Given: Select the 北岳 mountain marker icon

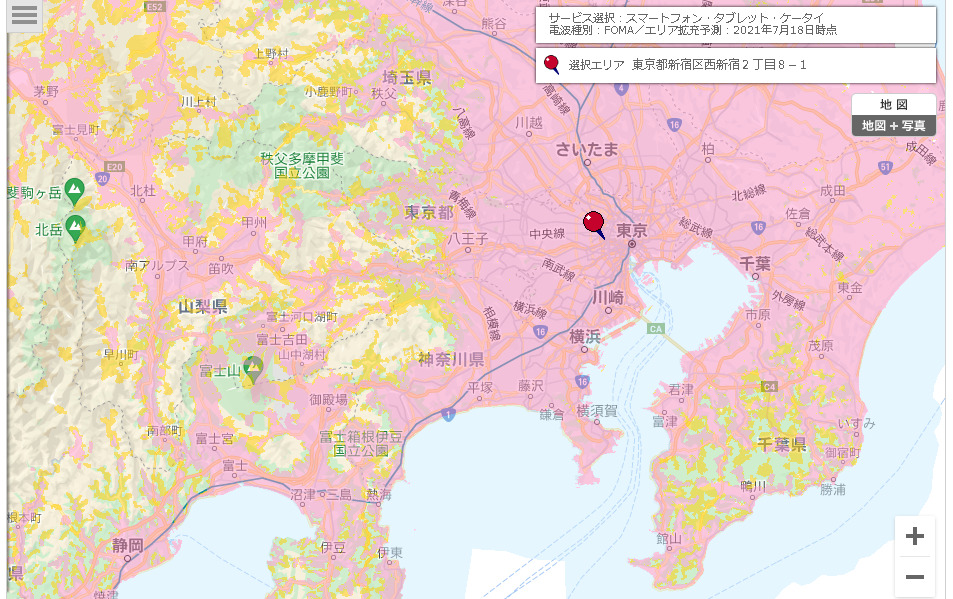Looking at the screenshot, I should [75, 227].
